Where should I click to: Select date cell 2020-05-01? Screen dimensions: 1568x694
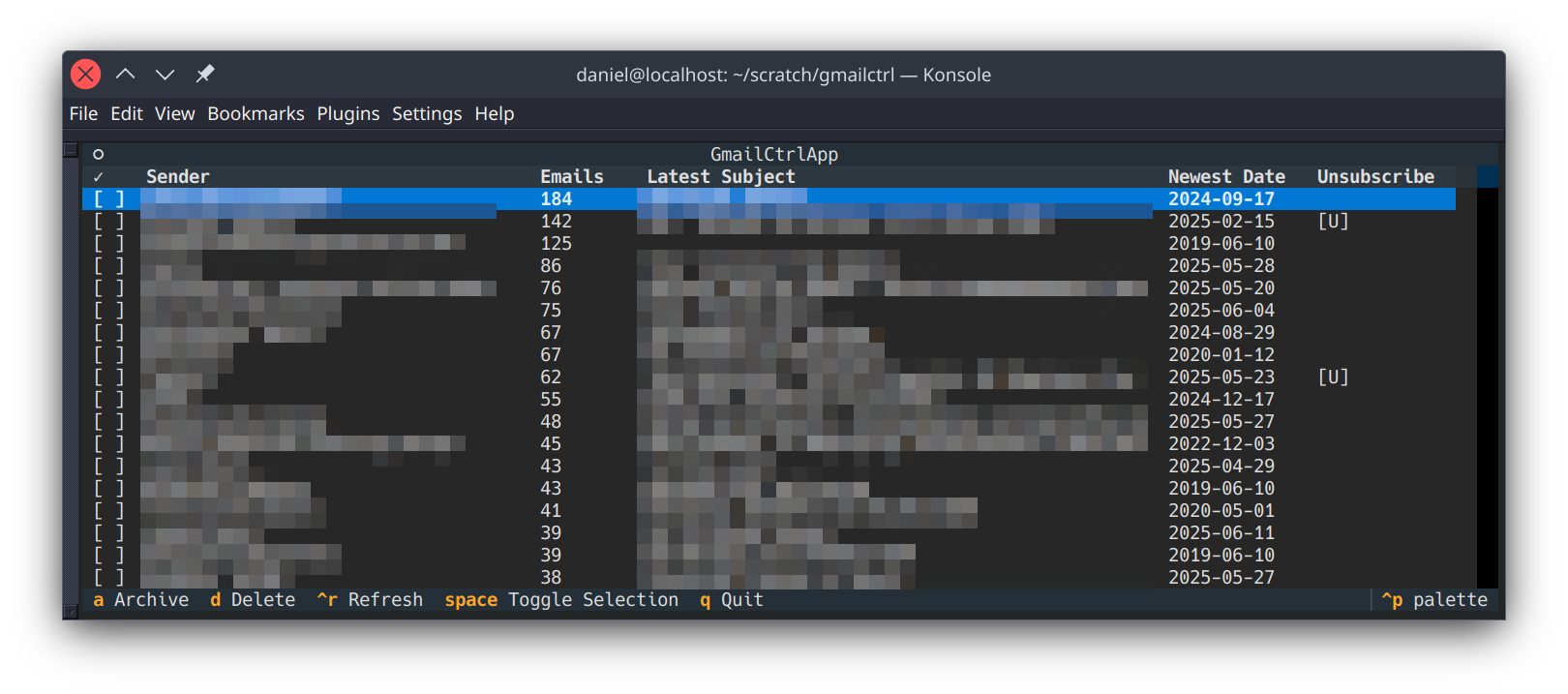tap(1221, 511)
